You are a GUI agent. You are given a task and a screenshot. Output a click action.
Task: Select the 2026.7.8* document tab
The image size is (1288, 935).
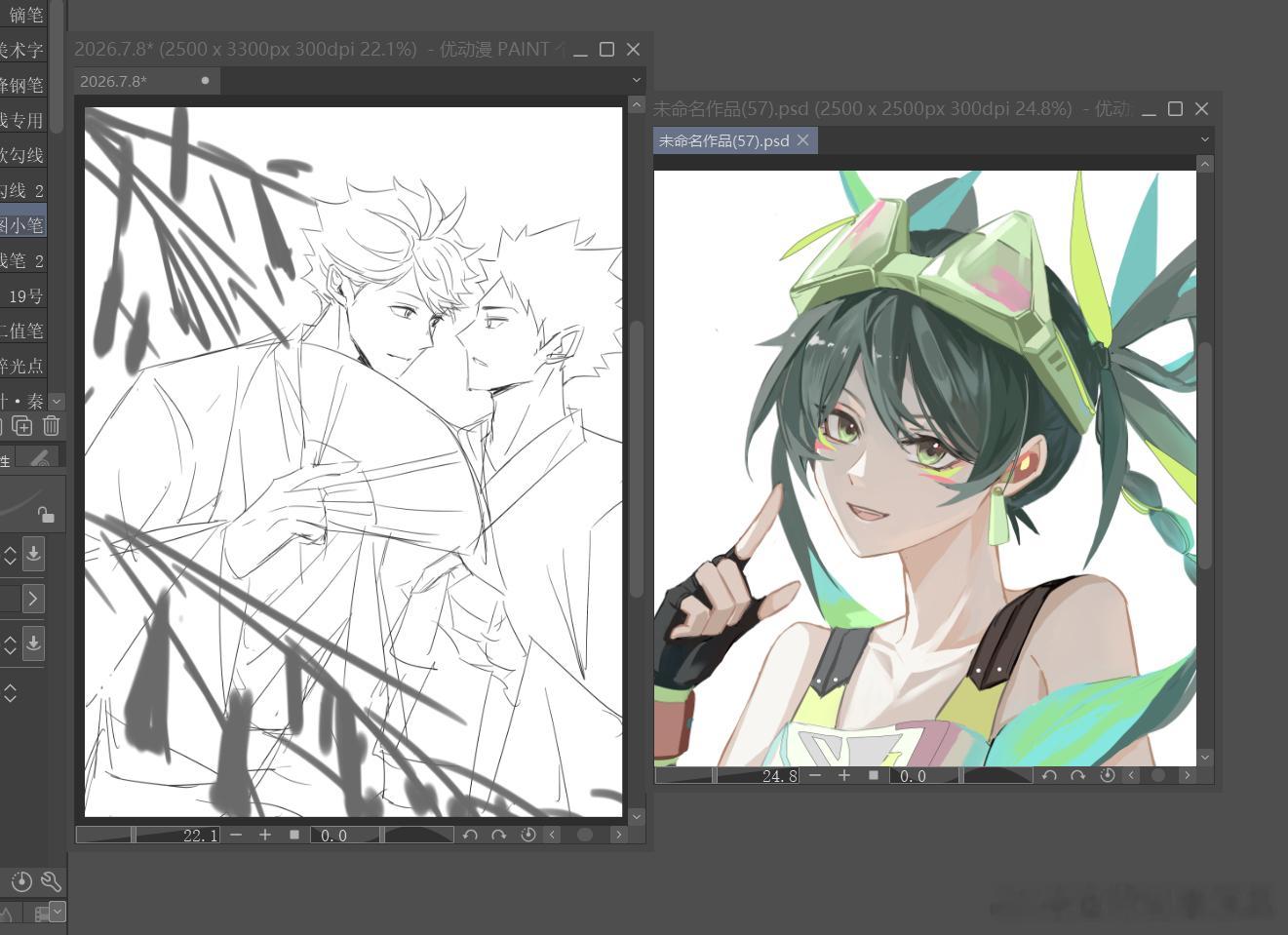tap(147, 81)
